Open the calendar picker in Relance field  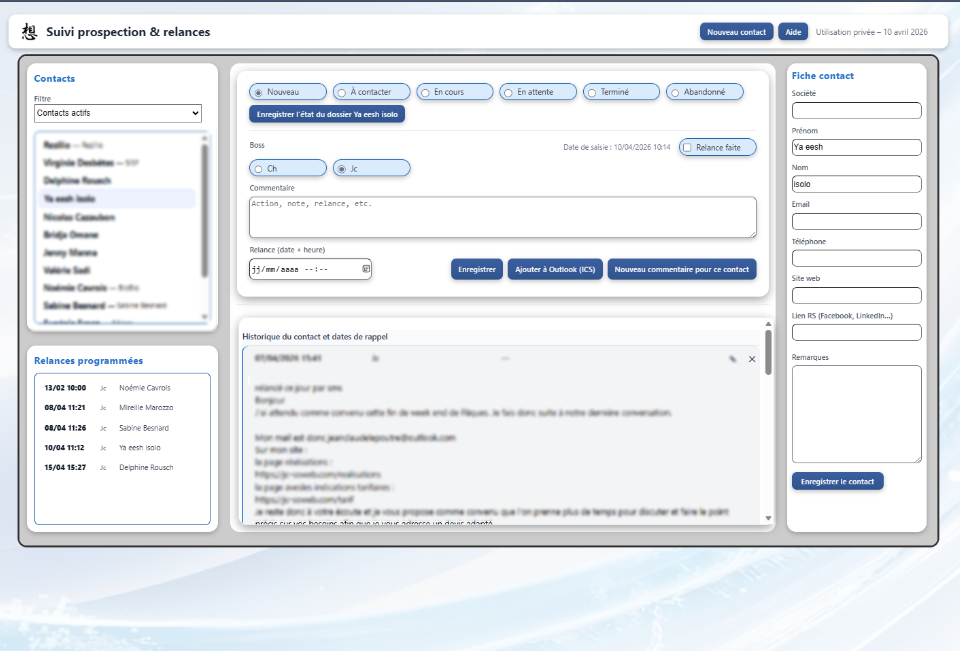point(366,269)
